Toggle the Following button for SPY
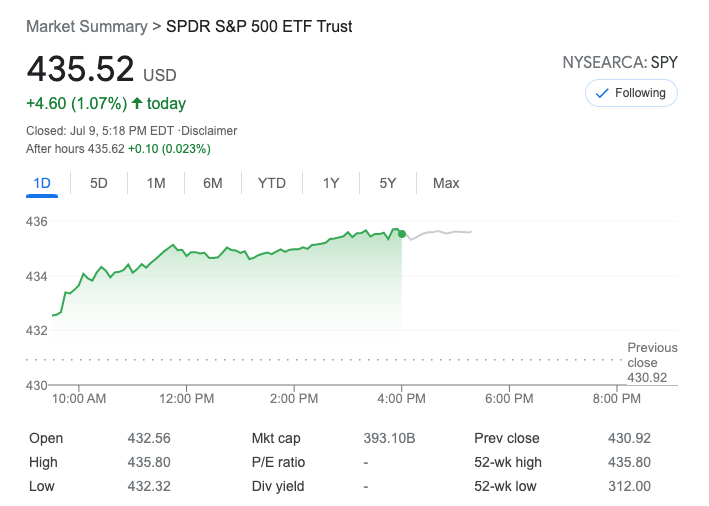Screen dimensions: 709x506 coord(631,93)
